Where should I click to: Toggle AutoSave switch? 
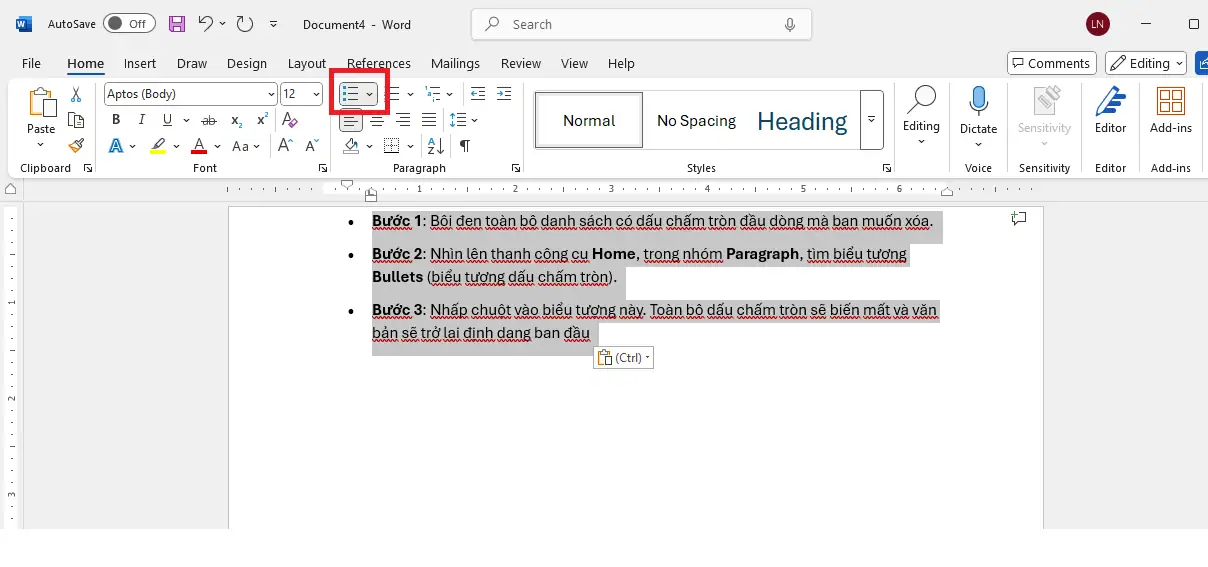(129, 24)
